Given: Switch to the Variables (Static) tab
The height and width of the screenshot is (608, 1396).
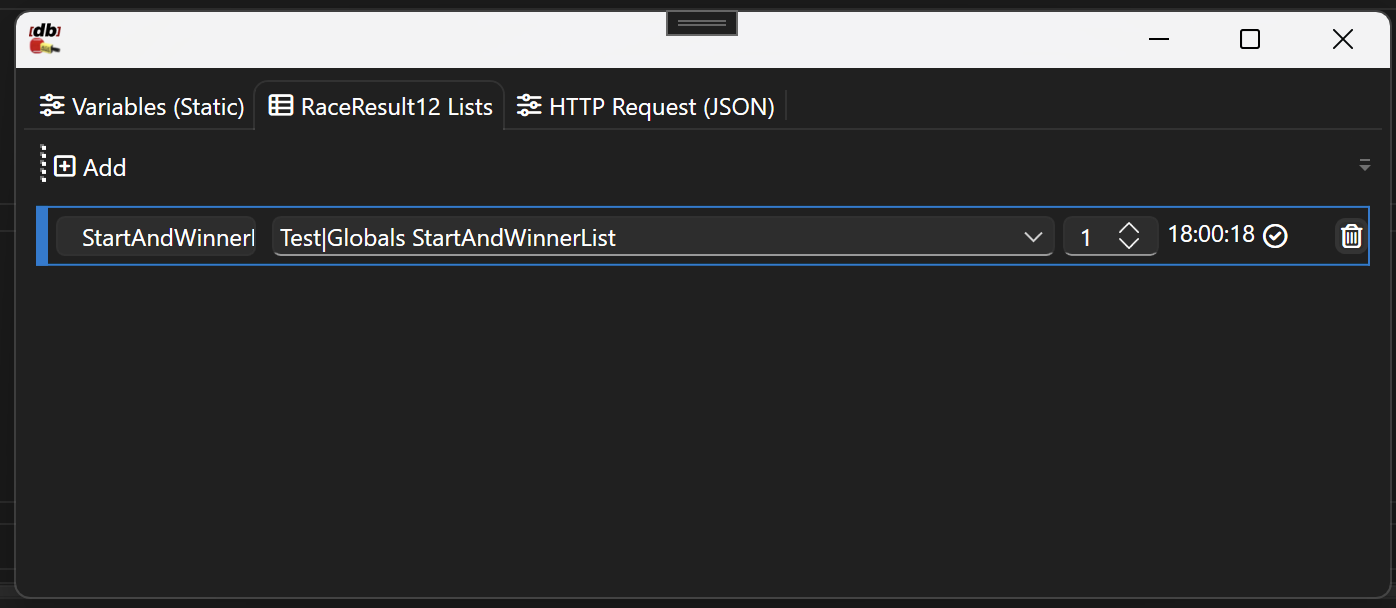Looking at the screenshot, I should pos(142,107).
